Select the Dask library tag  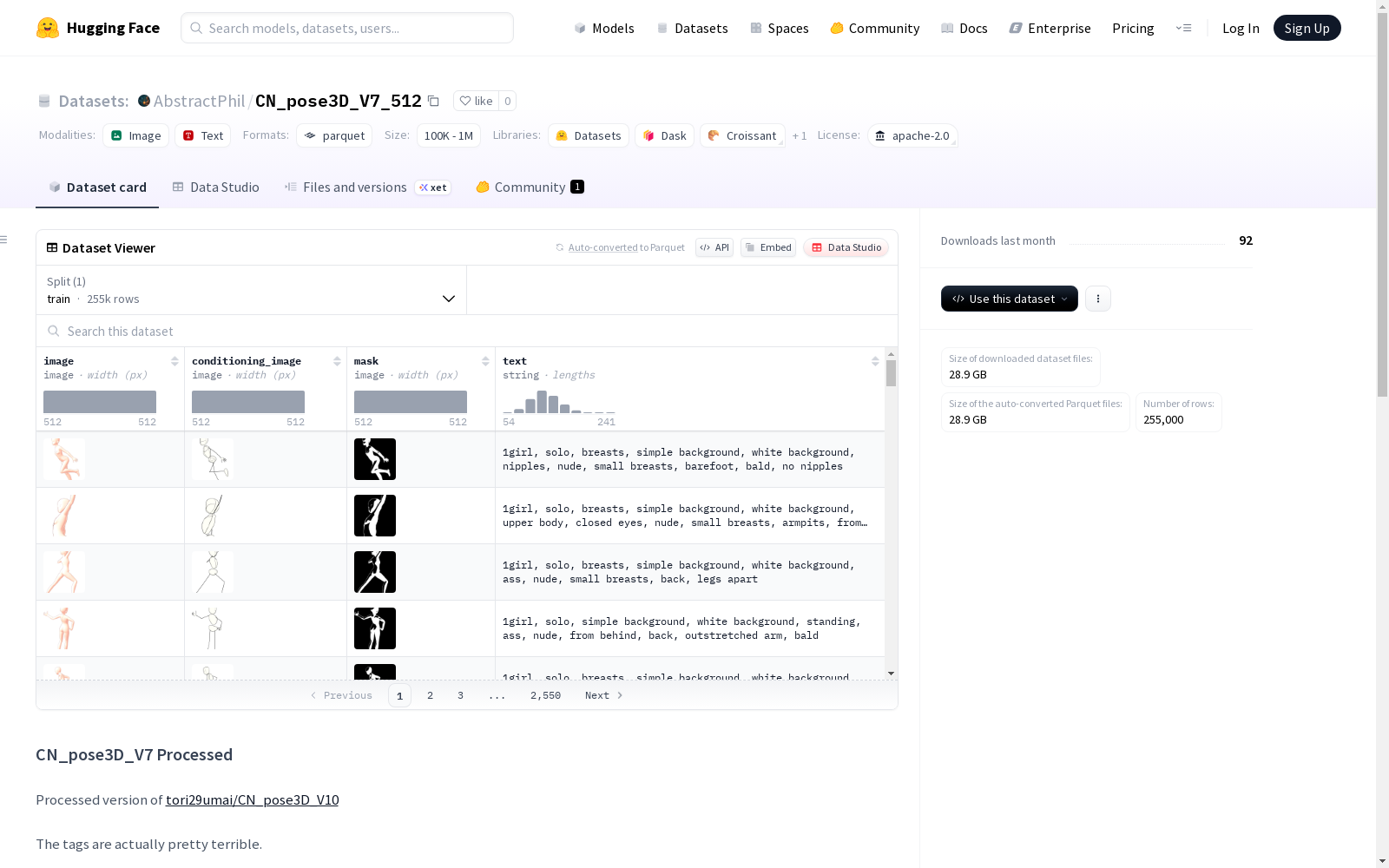coord(664,135)
